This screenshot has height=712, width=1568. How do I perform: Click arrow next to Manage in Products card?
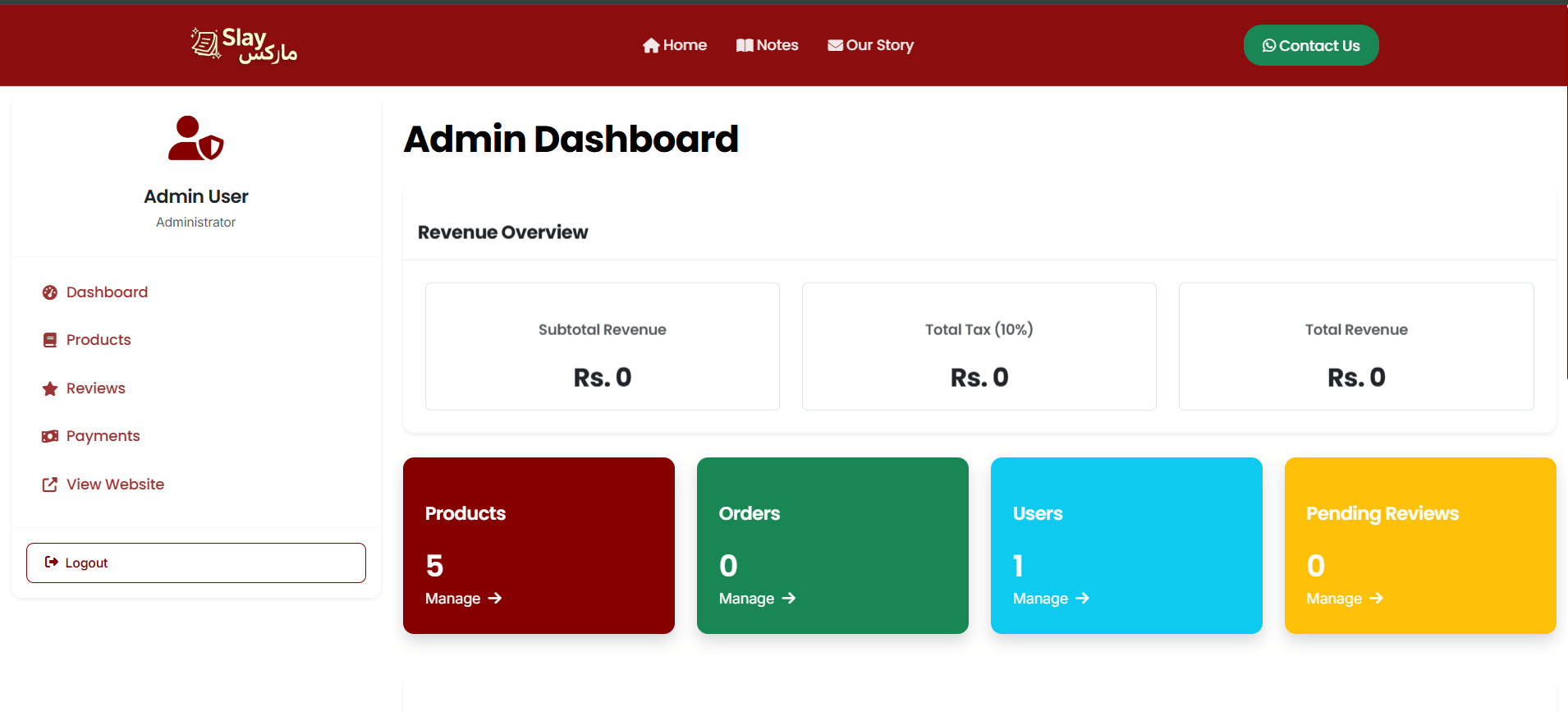click(495, 599)
